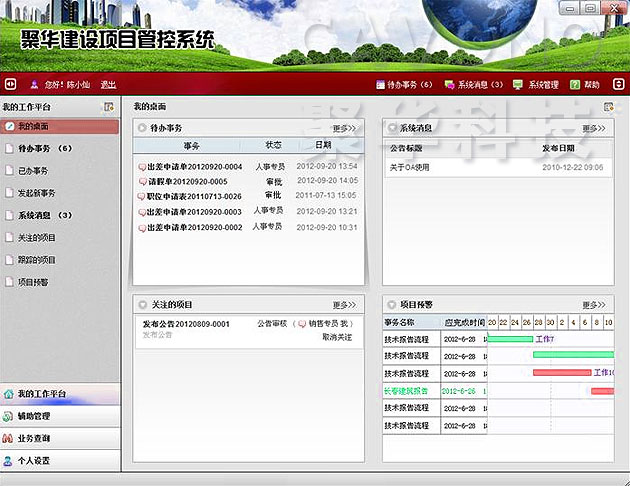Click the desktop settings icon at far right
The width and height of the screenshot is (630, 486).
[x=608, y=106]
